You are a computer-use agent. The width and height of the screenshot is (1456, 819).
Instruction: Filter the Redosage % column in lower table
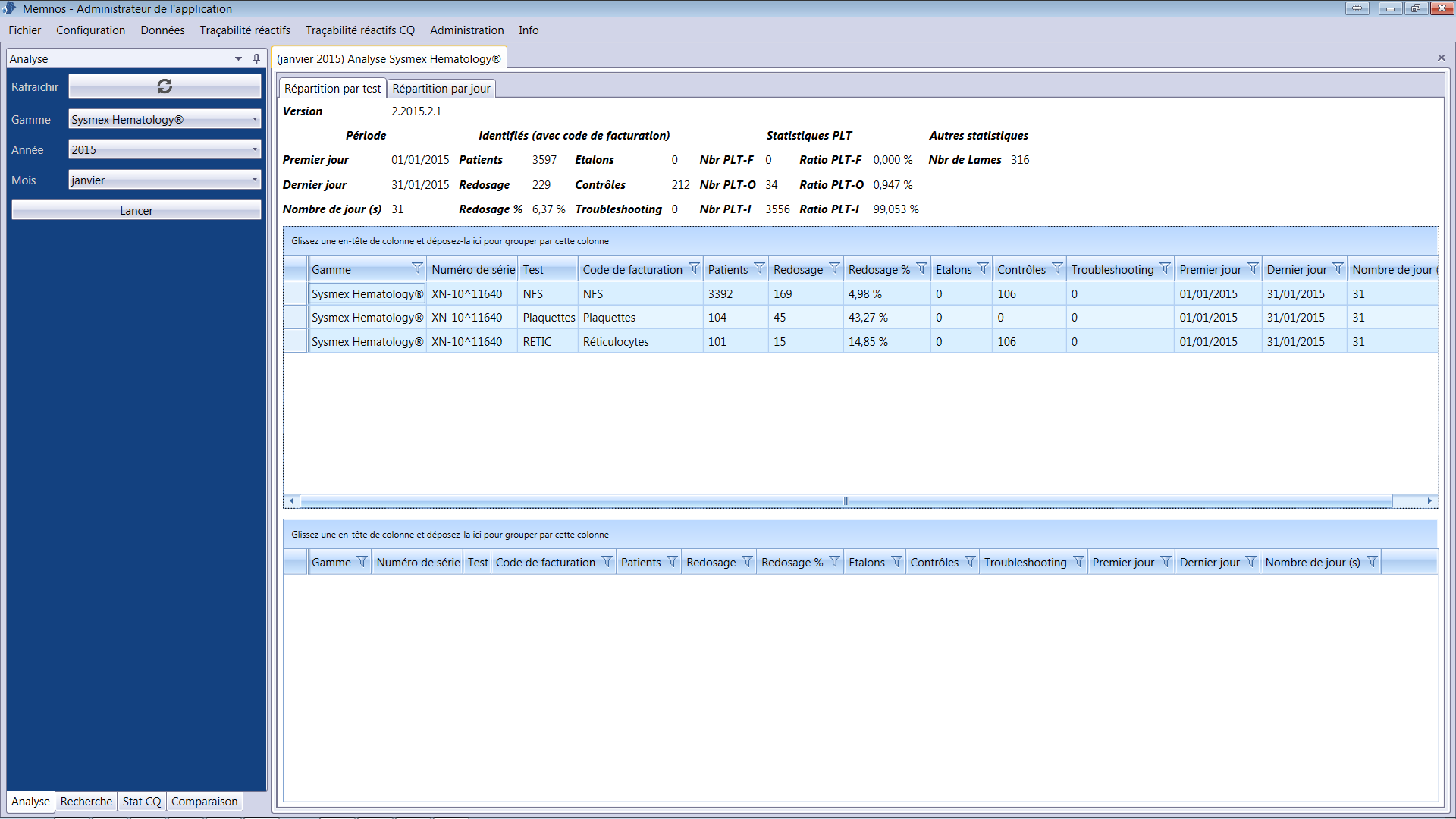pyautogui.click(x=834, y=562)
